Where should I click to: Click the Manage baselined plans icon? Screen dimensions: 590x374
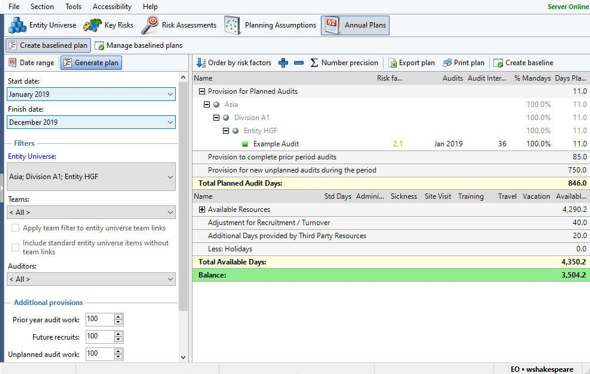99,46
